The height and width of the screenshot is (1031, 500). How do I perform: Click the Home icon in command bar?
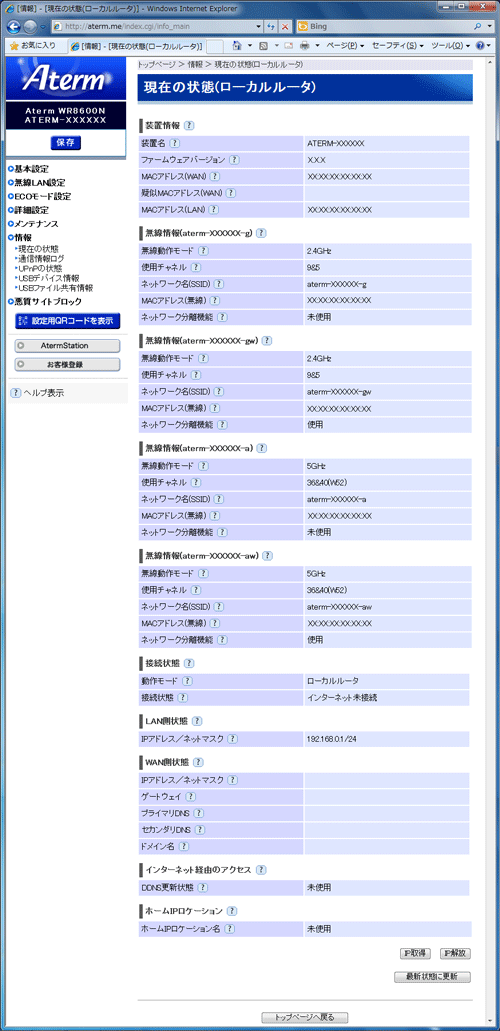click(238, 46)
